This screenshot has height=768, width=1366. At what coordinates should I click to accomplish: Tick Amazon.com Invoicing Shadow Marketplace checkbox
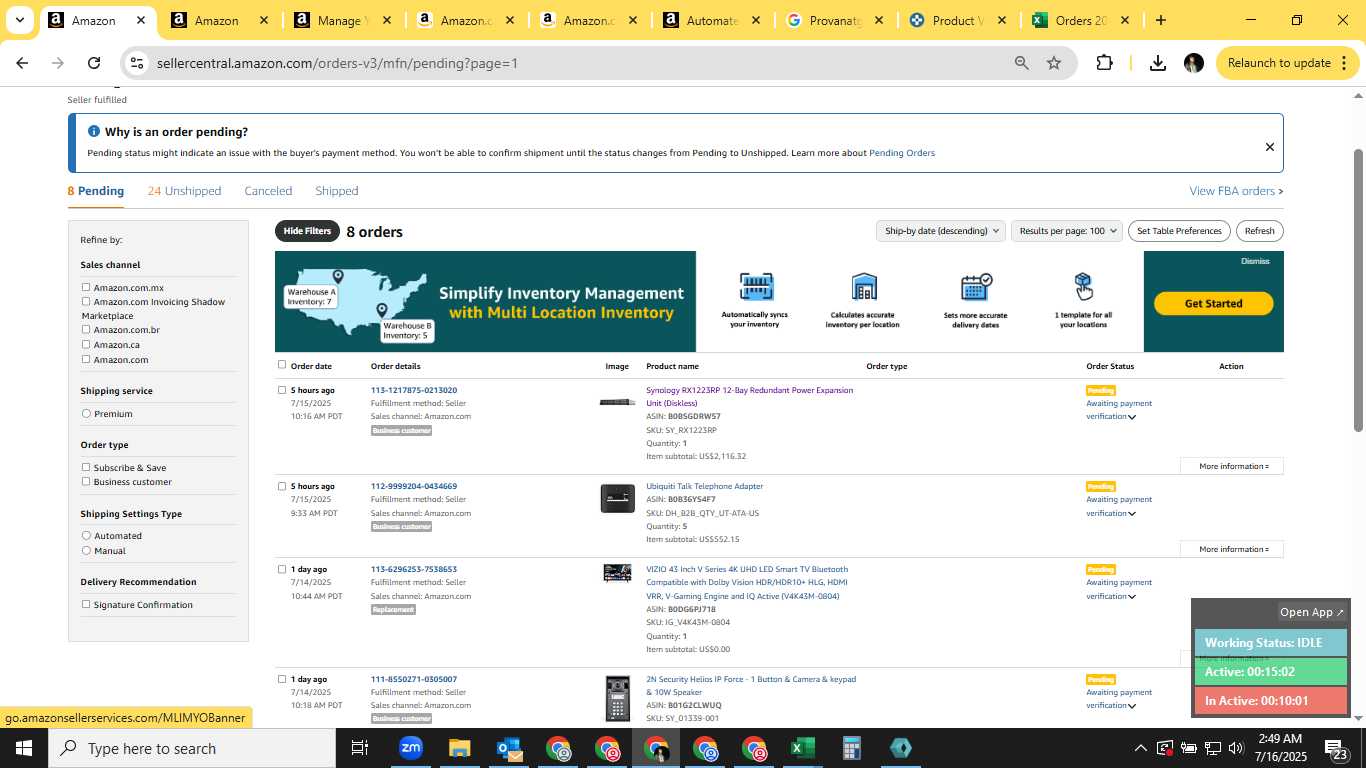click(86, 301)
